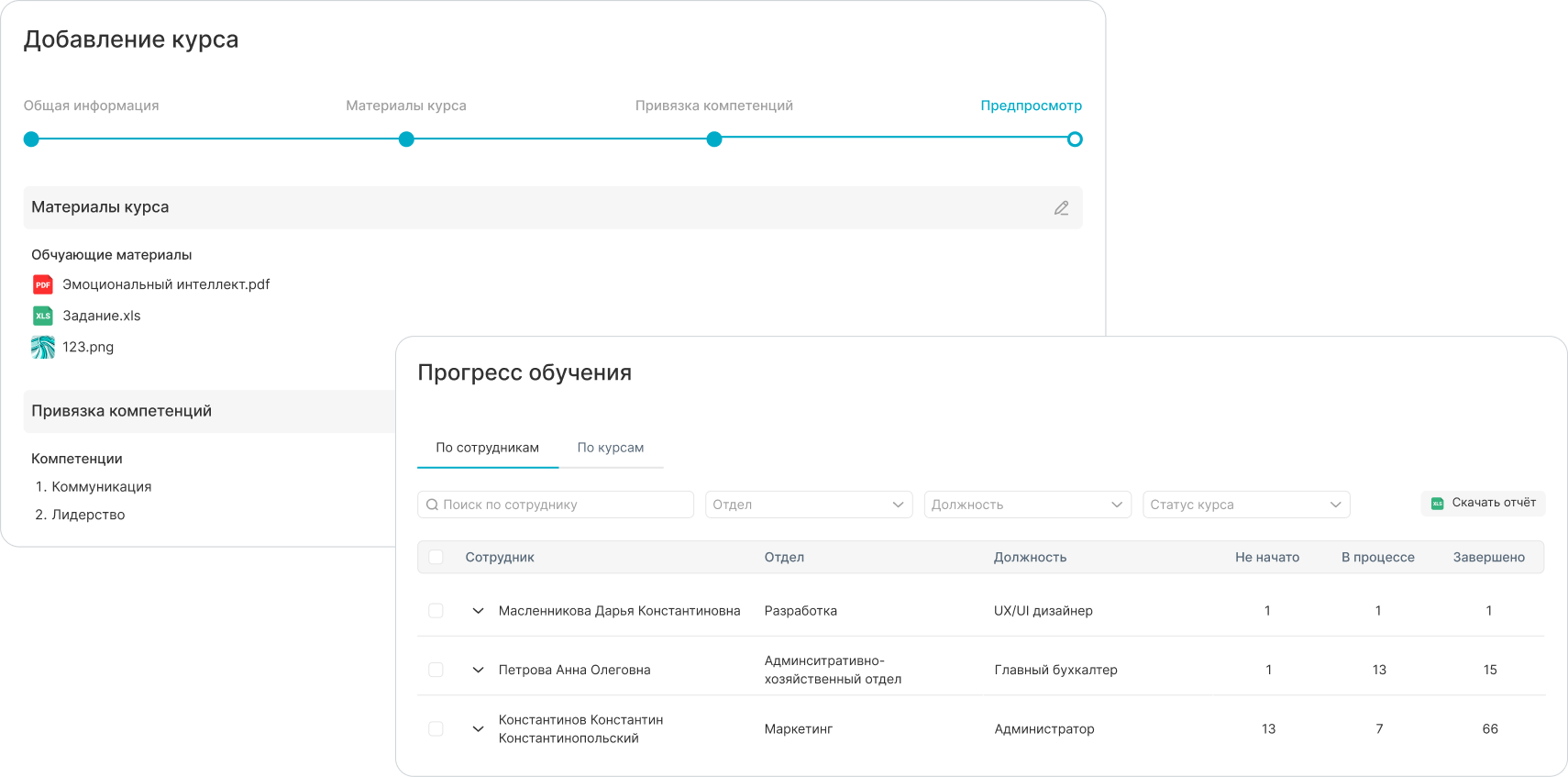Image resolution: width=1568 pixels, height=777 pixels.
Task: Click the pencil edit icon in Материалы курса
Action: pos(1061,208)
